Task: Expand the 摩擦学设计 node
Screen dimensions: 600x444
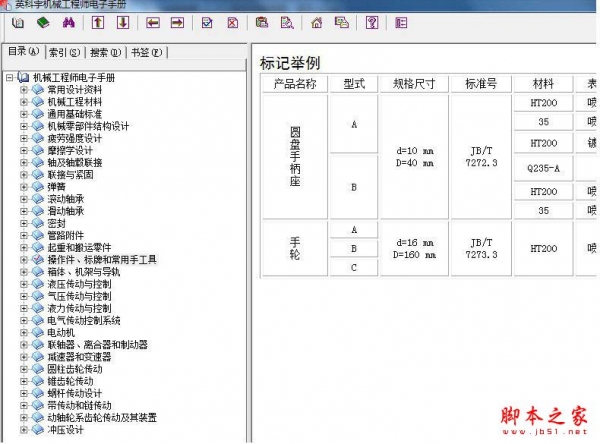Action: 24,150
